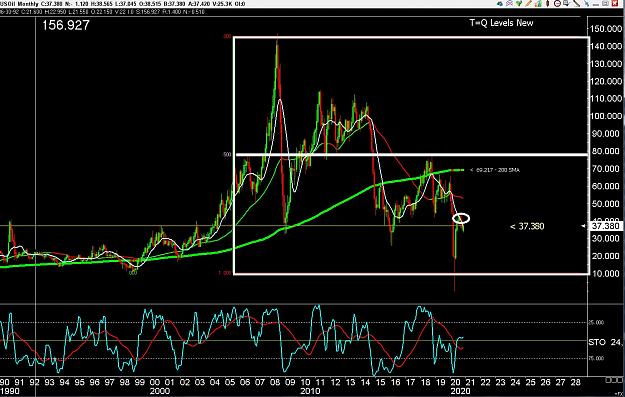Viewport: 625px width, 397px height.
Task: Click the 08 tick label on time axis
Action: [x=275, y=383]
